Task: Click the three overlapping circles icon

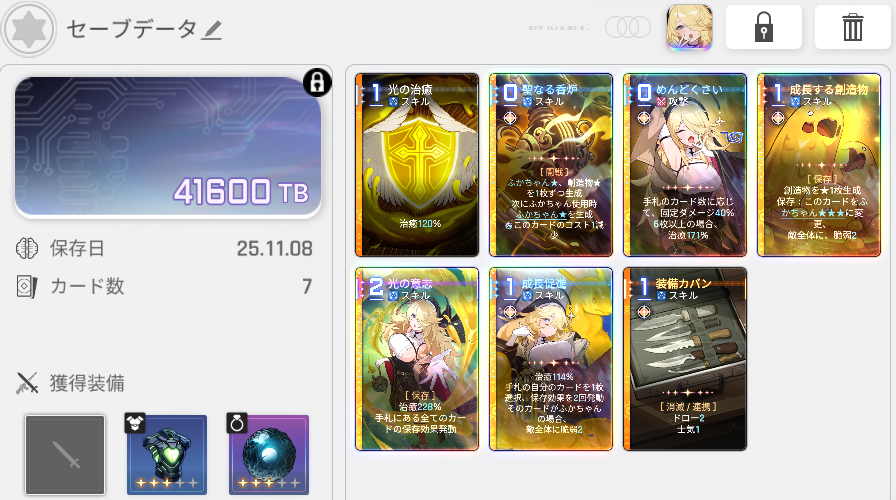Action: coord(627,27)
